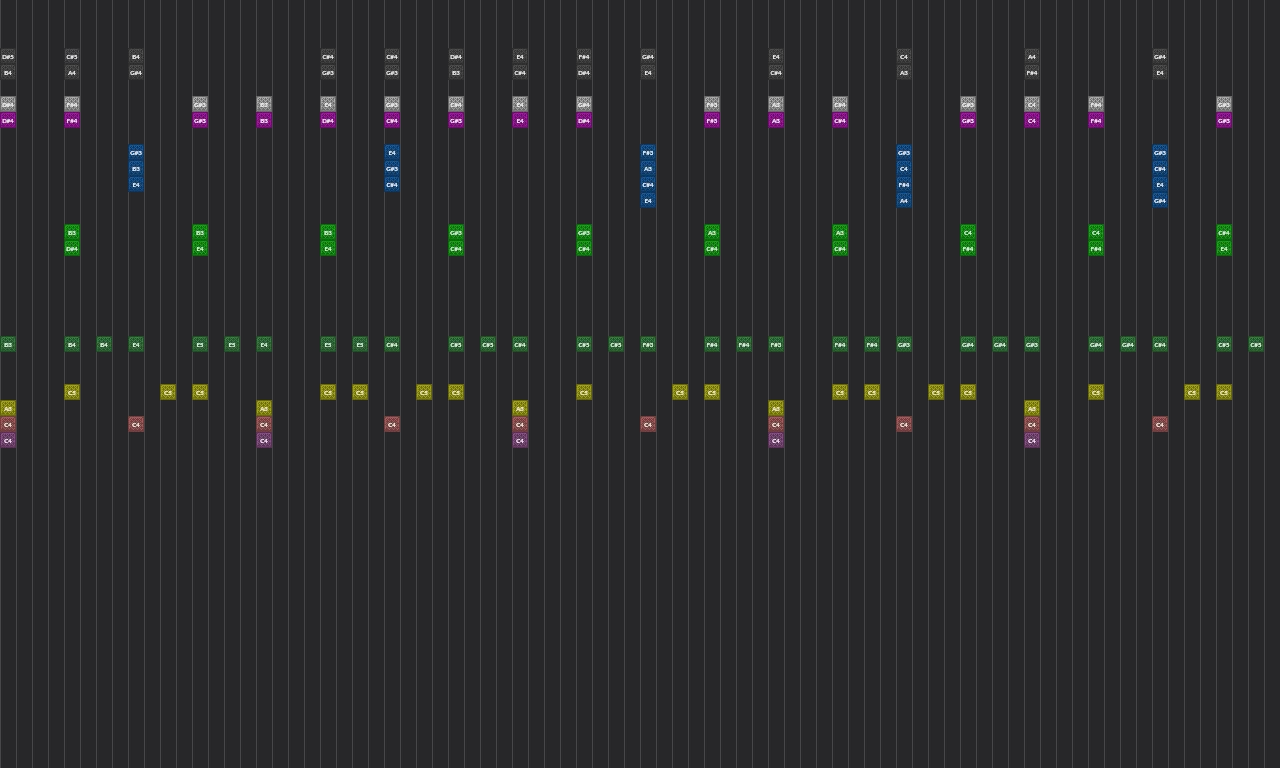This screenshot has width=1280, height=768.
Task: Click blue G#3 note directly above blue C4
Action: click(904, 153)
